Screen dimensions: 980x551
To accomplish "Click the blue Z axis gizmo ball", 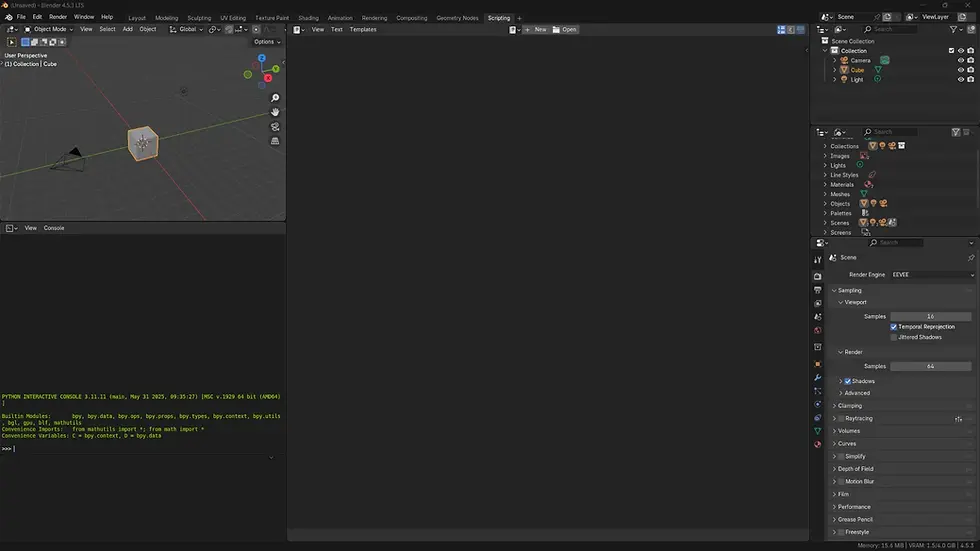I will pyautogui.click(x=262, y=58).
